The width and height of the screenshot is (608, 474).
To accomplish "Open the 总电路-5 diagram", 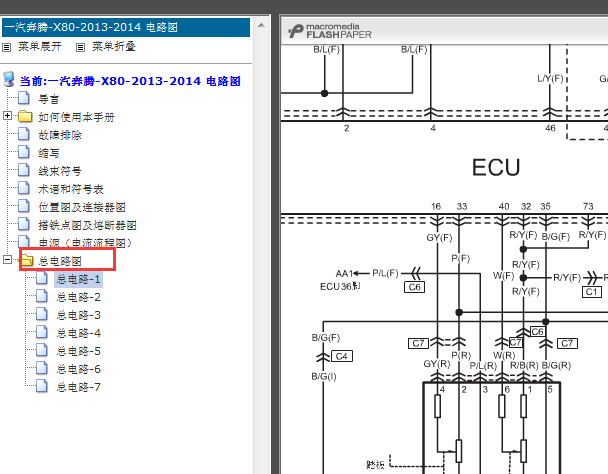I will click(x=78, y=351).
